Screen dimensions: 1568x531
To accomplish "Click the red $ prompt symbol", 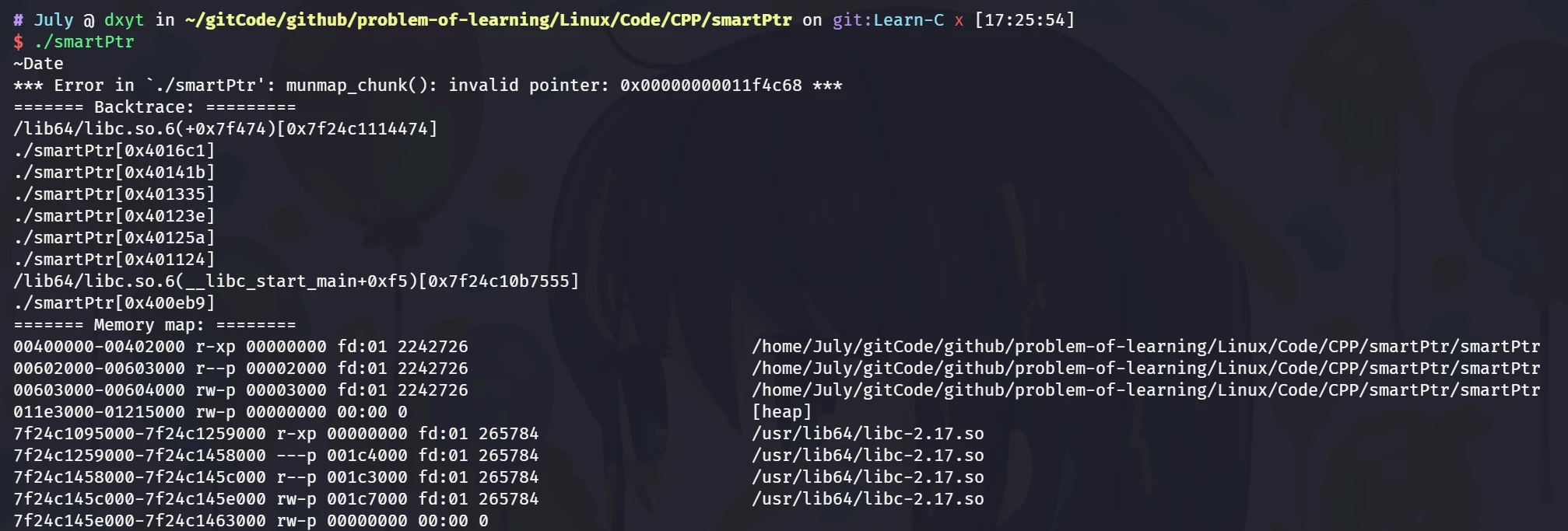I will pos(19,42).
